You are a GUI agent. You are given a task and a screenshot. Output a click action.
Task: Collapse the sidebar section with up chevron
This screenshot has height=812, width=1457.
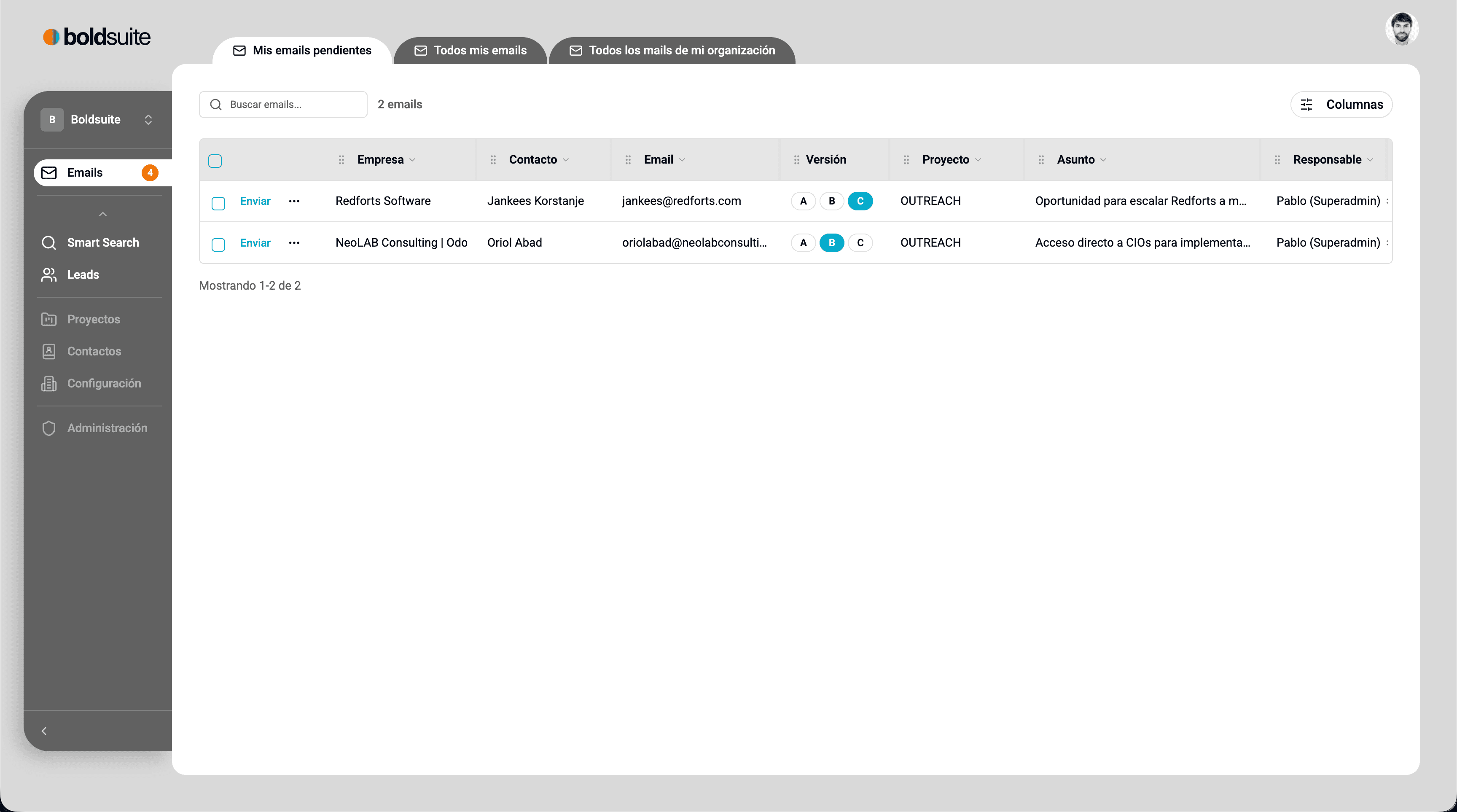[103, 214]
